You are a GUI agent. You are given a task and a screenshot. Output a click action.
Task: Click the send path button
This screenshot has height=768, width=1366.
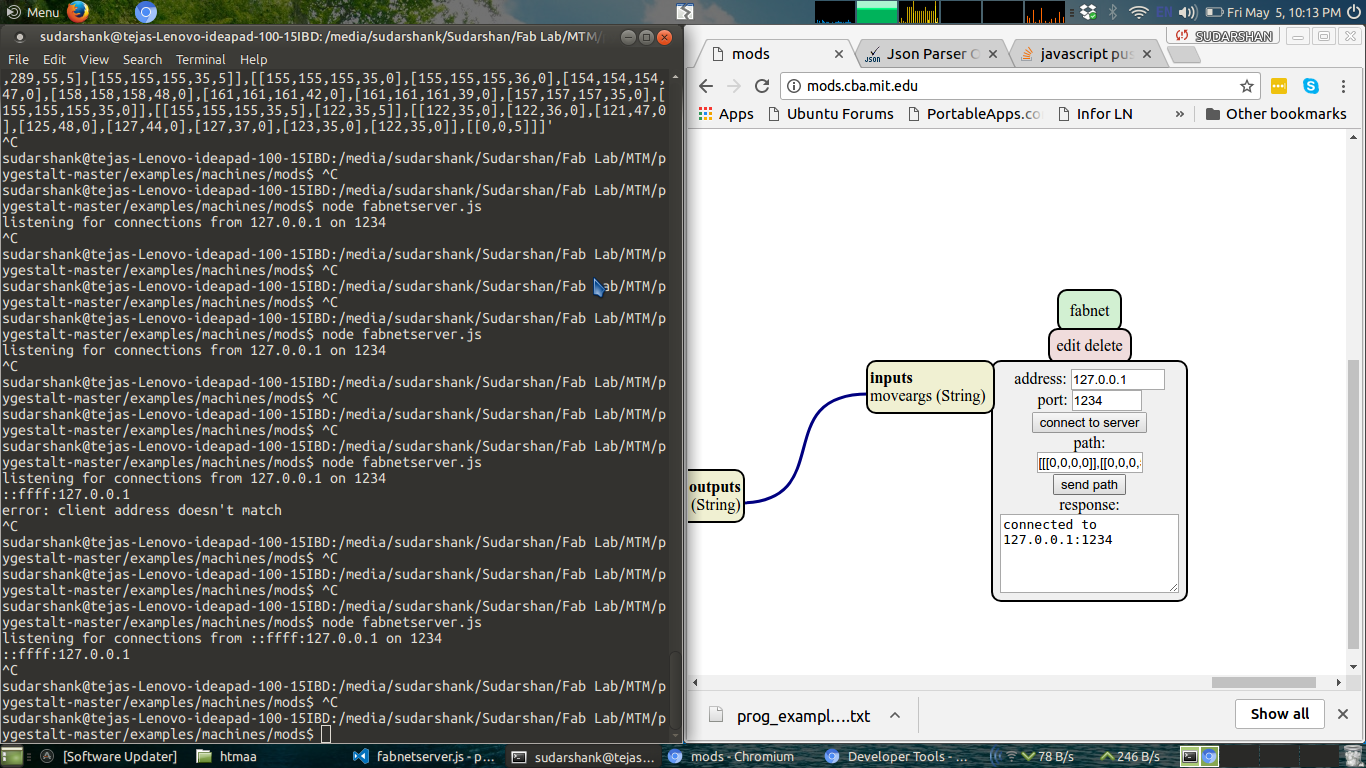click(x=1089, y=485)
